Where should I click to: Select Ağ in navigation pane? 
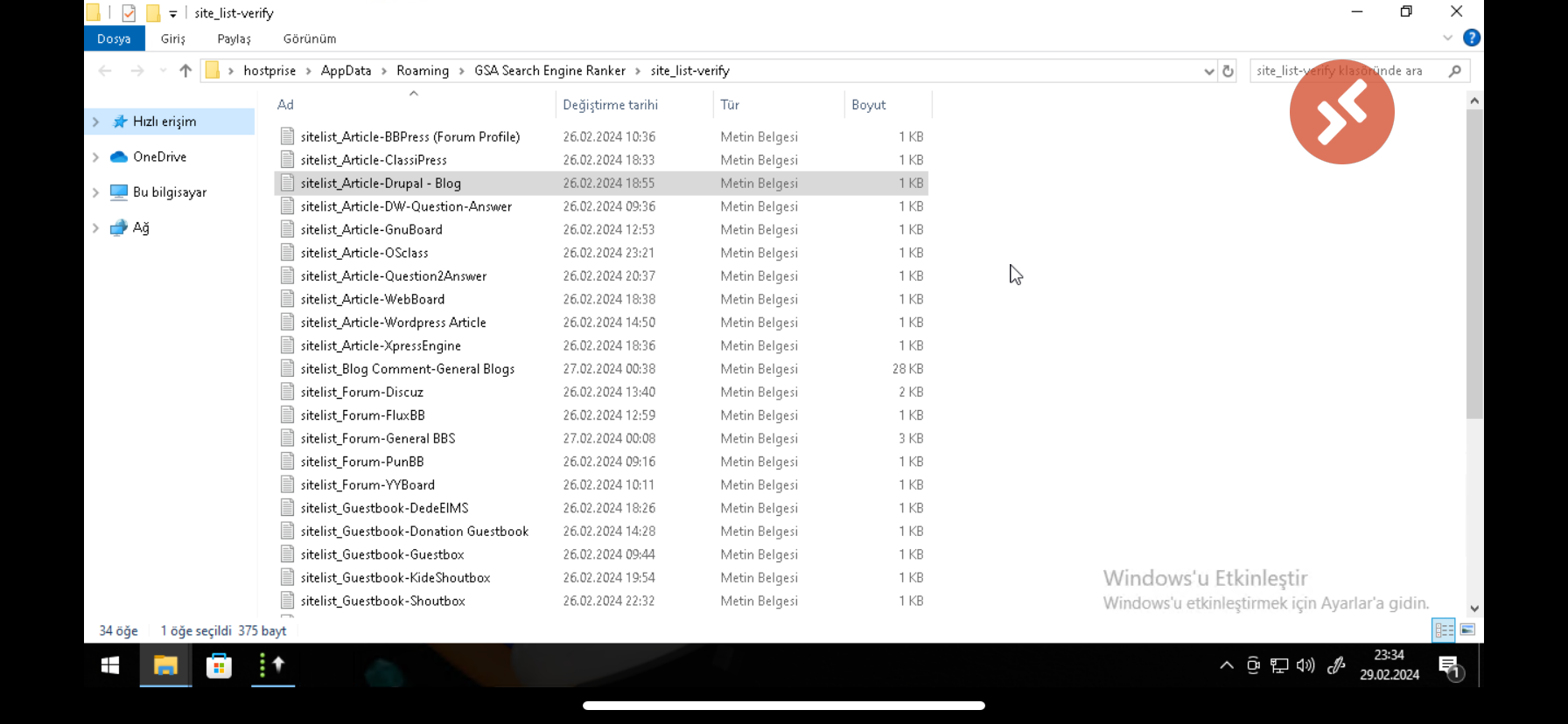click(x=141, y=228)
